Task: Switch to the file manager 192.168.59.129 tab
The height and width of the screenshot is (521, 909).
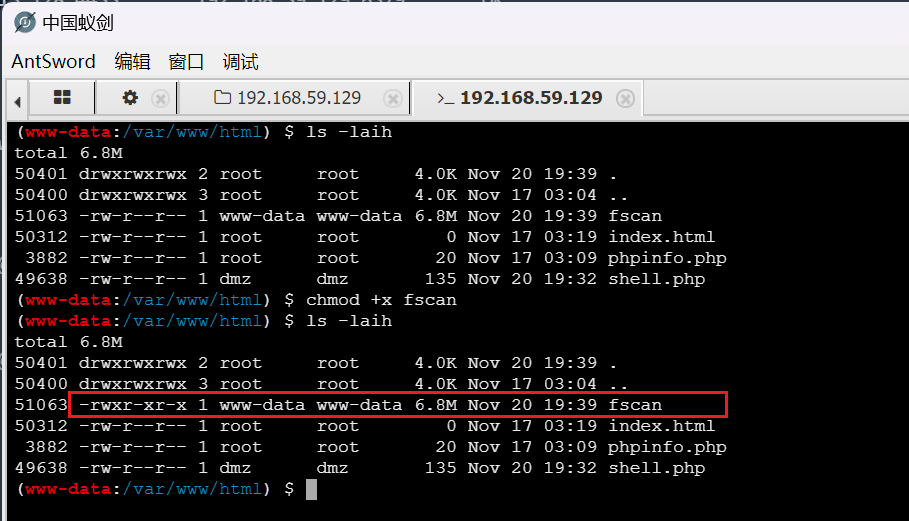Action: pyautogui.click(x=298, y=98)
